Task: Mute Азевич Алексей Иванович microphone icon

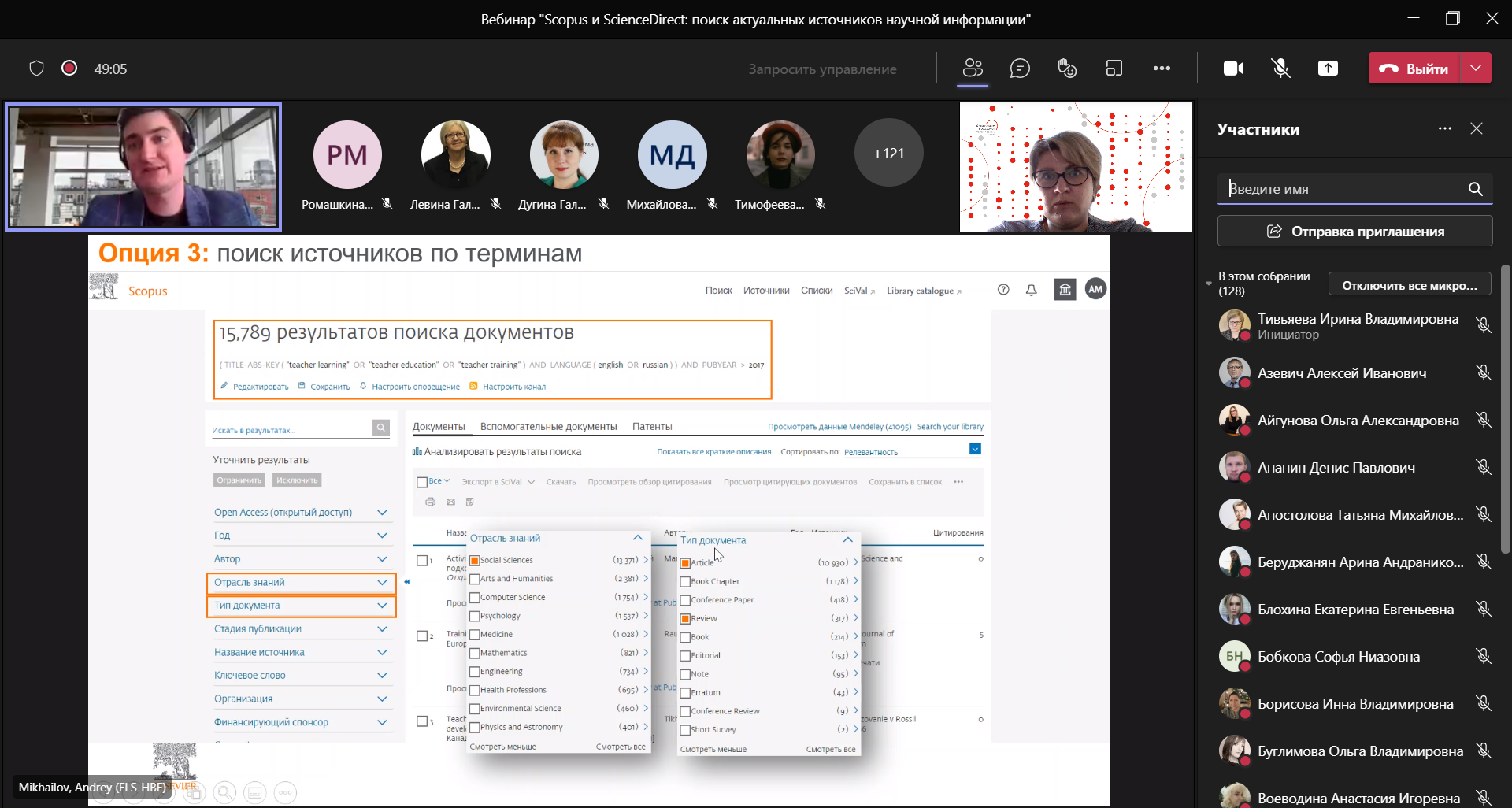Action: coord(1484,373)
